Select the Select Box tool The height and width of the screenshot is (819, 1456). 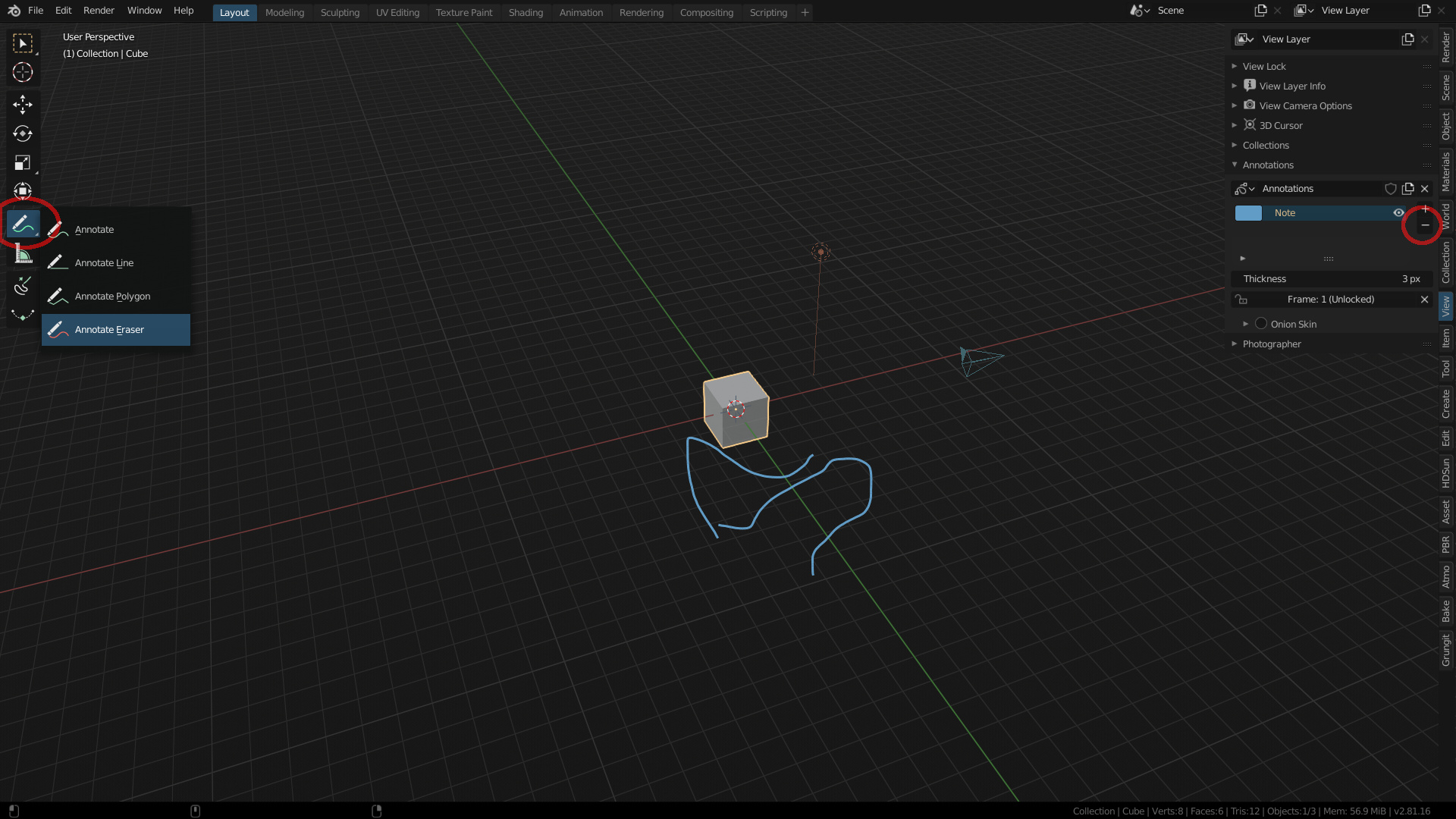click(x=23, y=43)
